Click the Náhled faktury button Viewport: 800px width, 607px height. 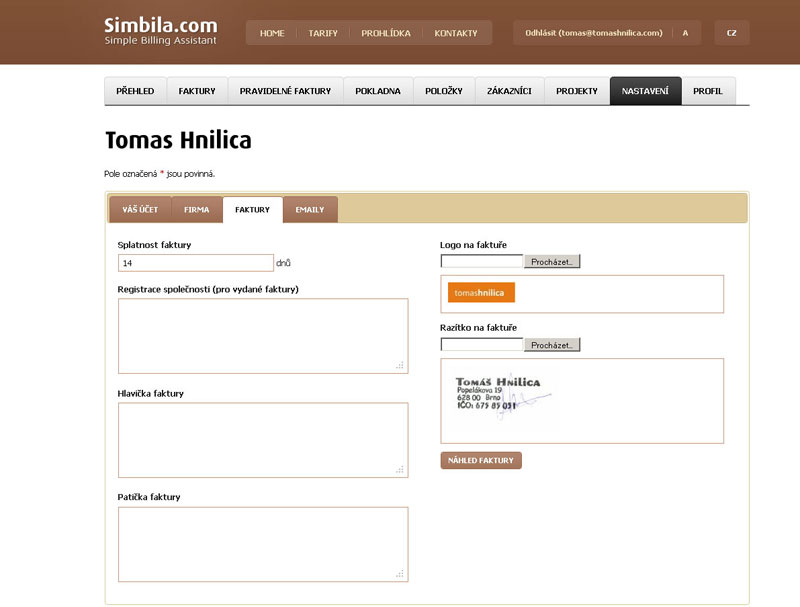click(x=481, y=461)
